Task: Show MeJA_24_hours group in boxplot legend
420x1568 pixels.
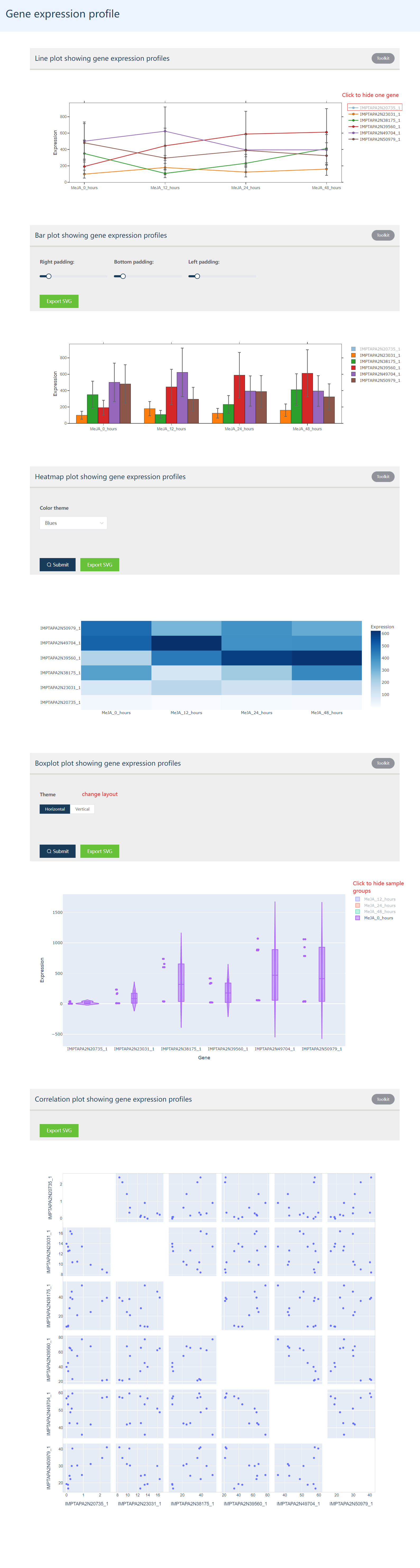Action: [376, 905]
